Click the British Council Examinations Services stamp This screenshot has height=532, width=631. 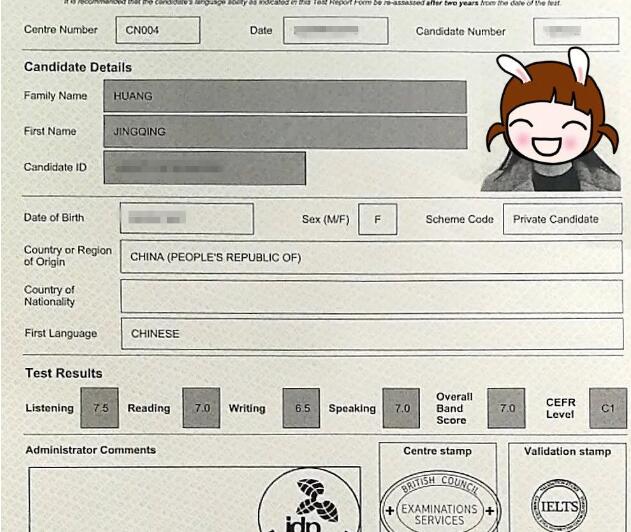[x=440, y=503]
